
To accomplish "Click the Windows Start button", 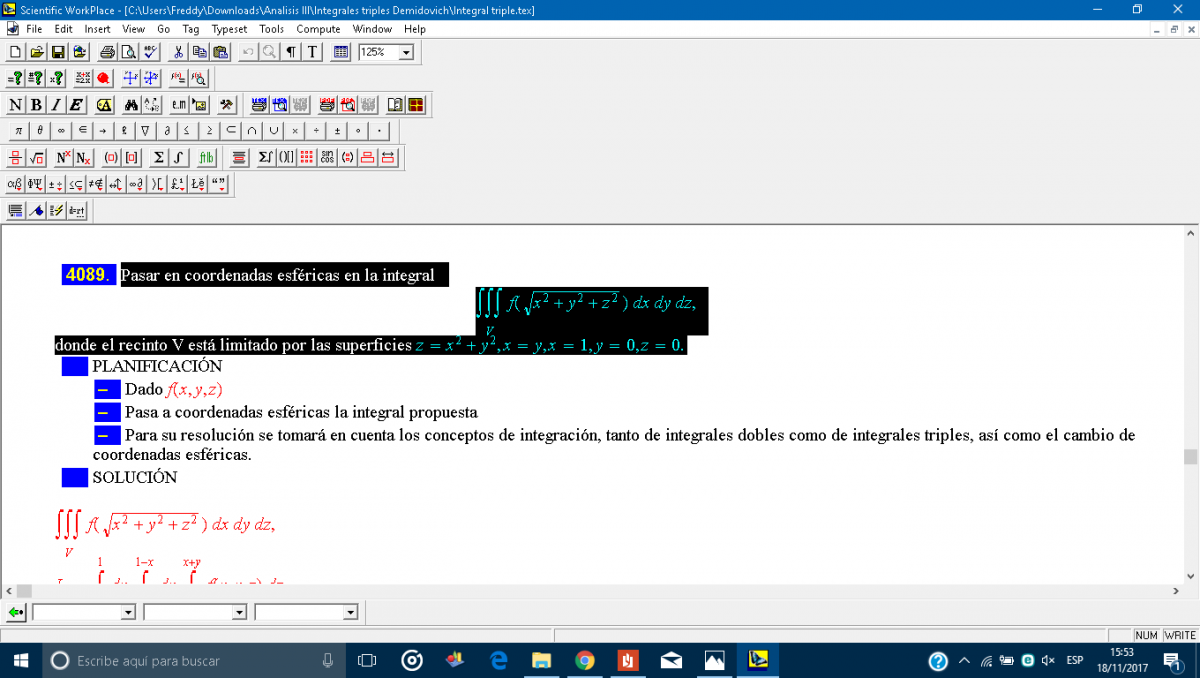I will point(20,660).
